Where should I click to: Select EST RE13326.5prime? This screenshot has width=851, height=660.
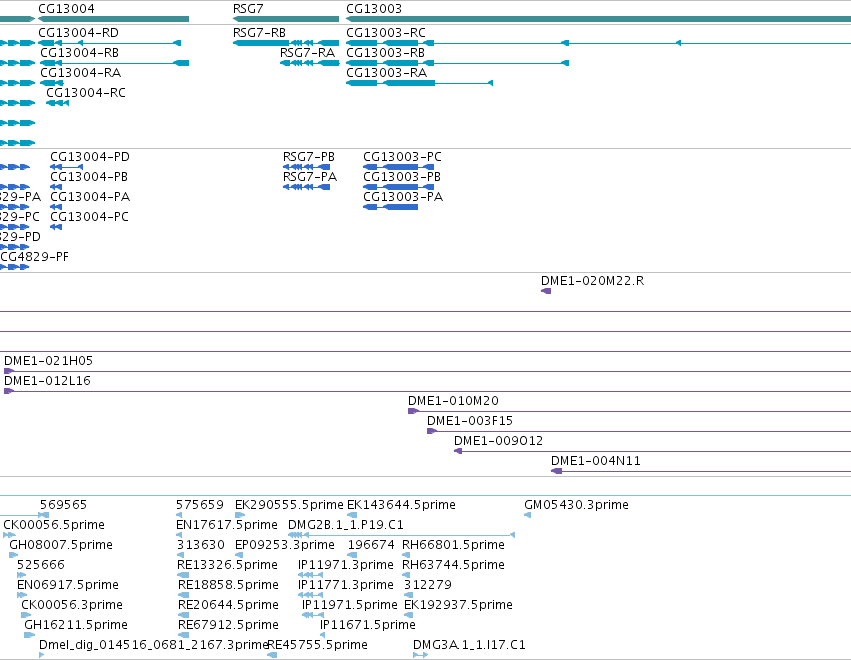(x=227, y=566)
